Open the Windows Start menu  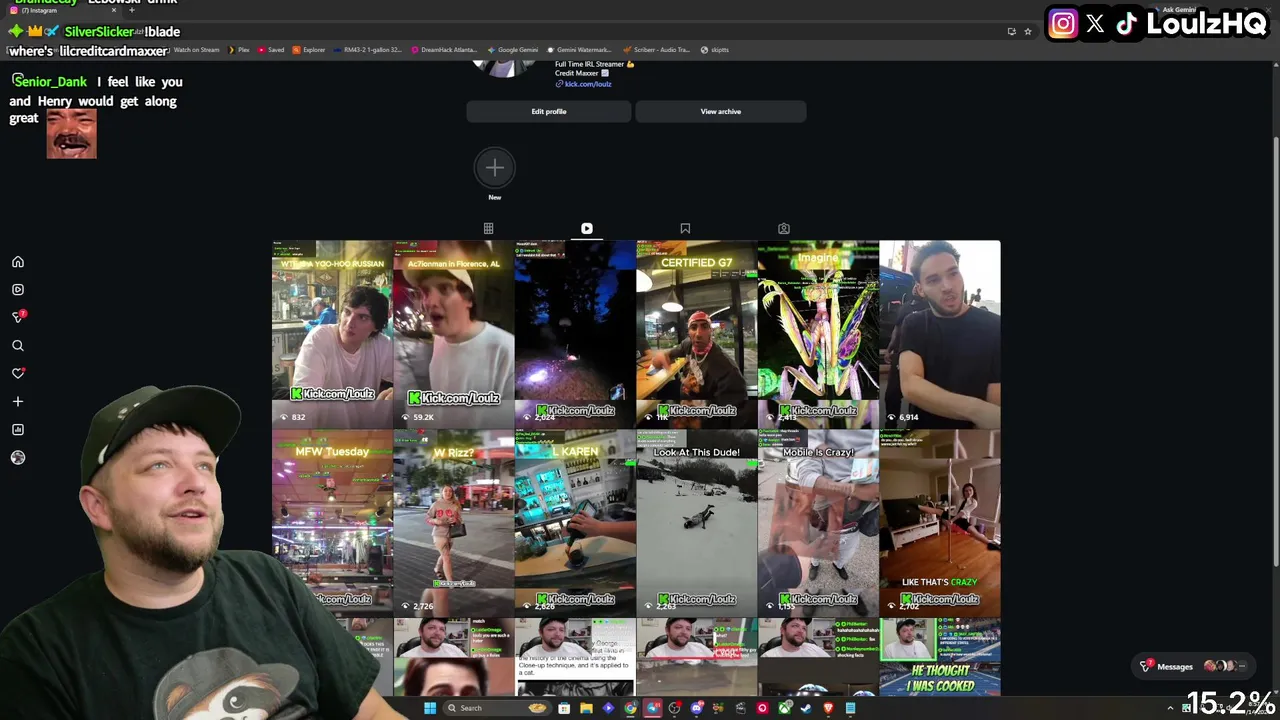pos(430,708)
